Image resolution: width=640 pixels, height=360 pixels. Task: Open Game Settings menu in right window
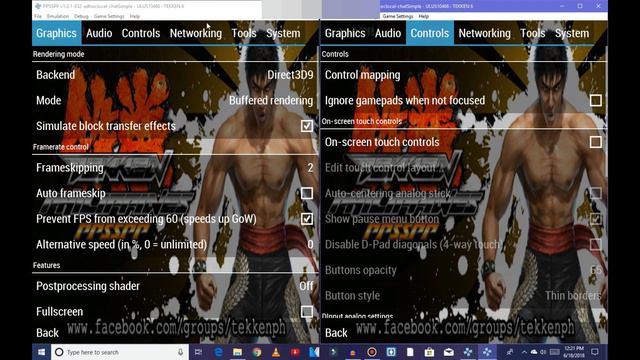398,16
